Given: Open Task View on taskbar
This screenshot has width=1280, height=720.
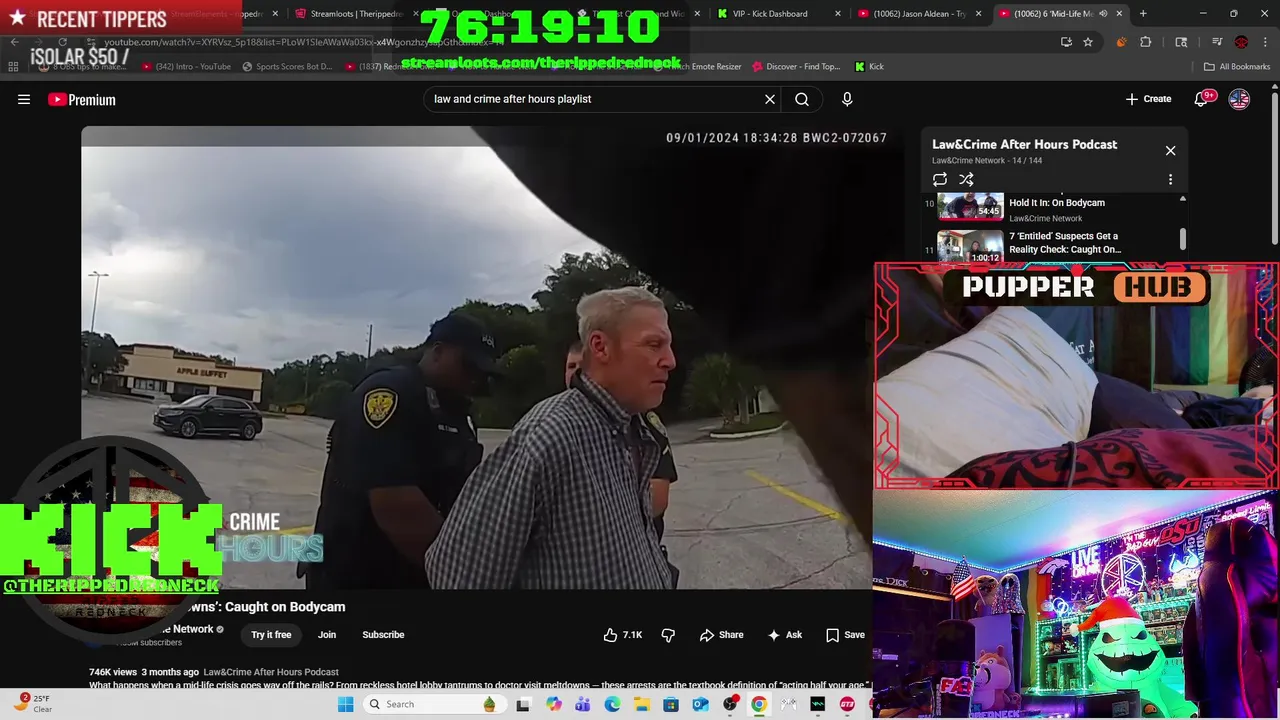Looking at the screenshot, I should click(522, 704).
